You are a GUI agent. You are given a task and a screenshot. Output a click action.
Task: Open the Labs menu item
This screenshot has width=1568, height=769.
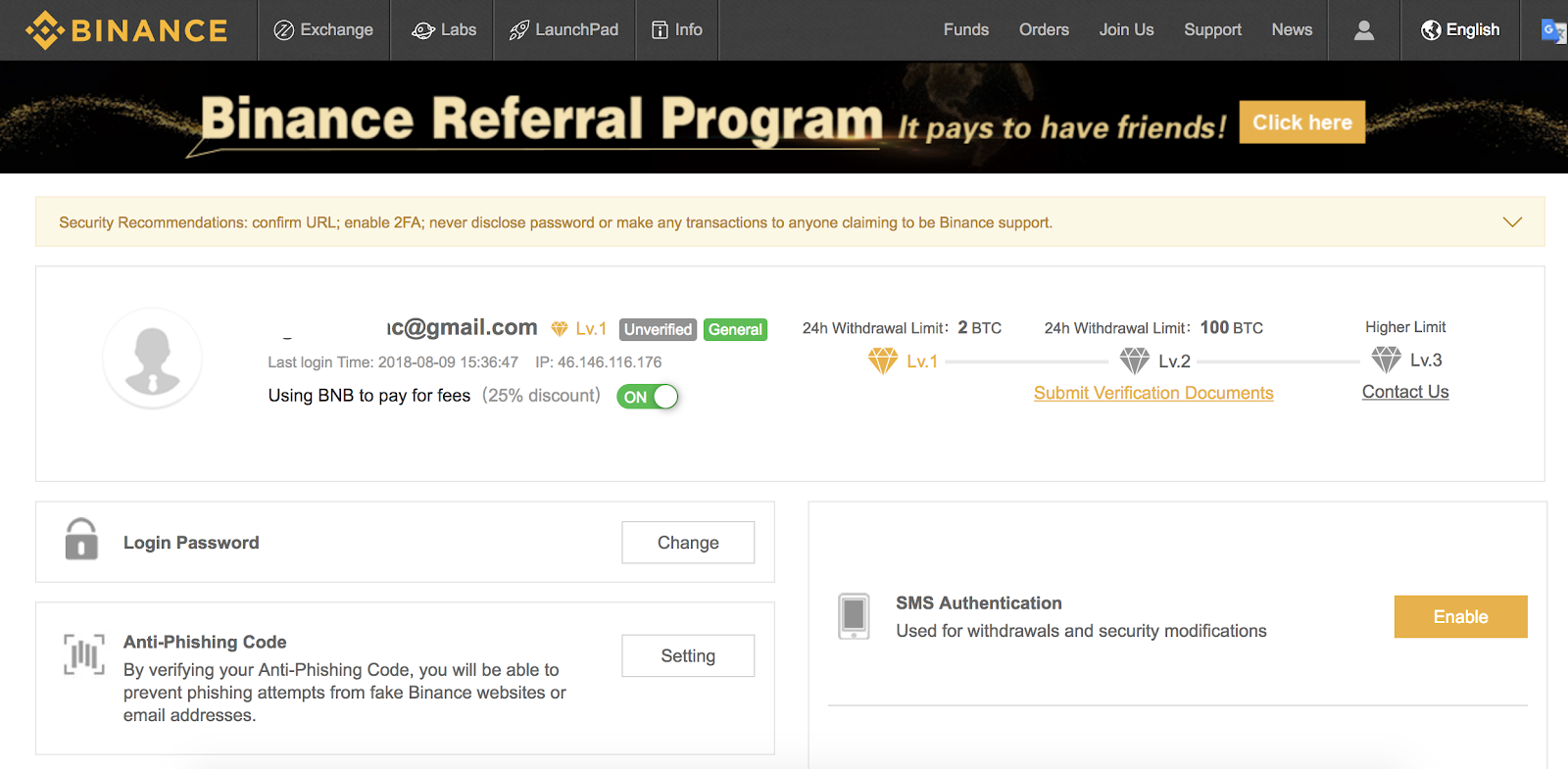(443, 30)
